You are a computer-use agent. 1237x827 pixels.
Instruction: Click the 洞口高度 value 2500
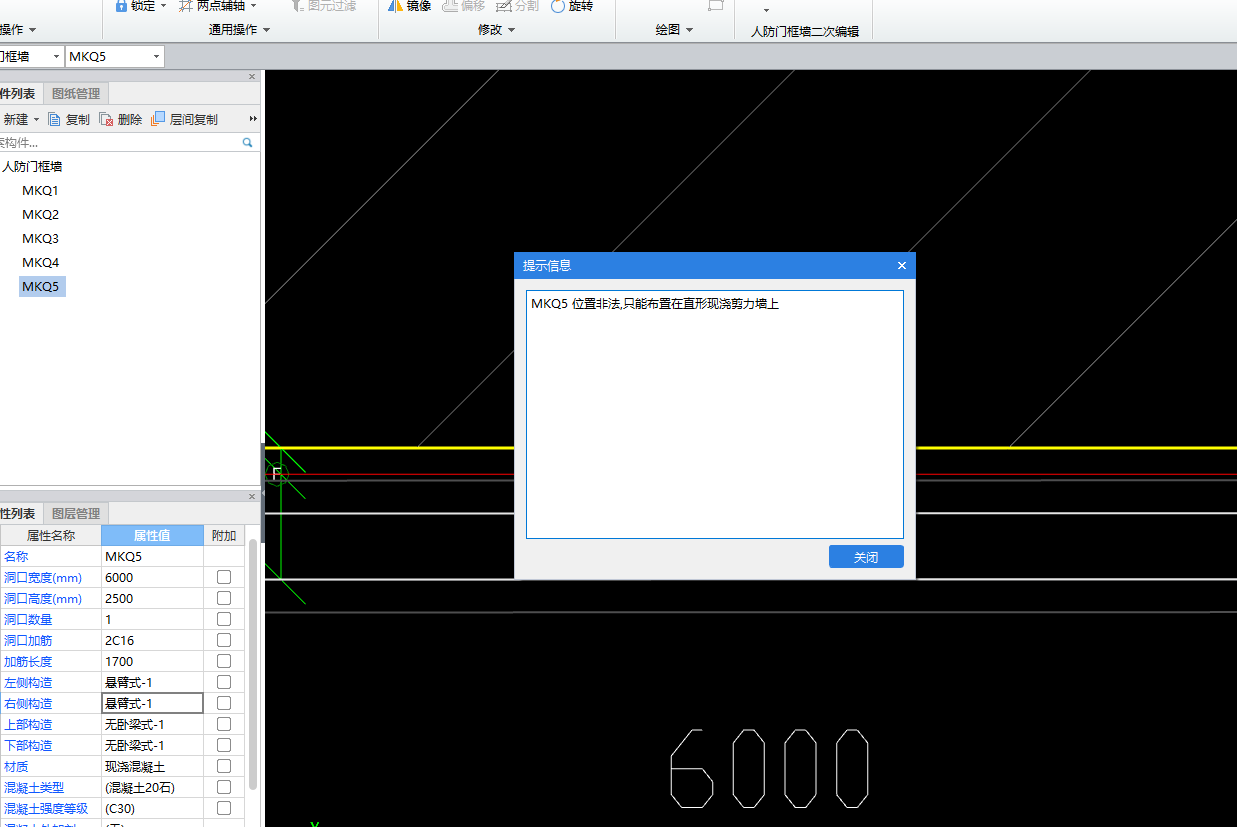[153, 598]
